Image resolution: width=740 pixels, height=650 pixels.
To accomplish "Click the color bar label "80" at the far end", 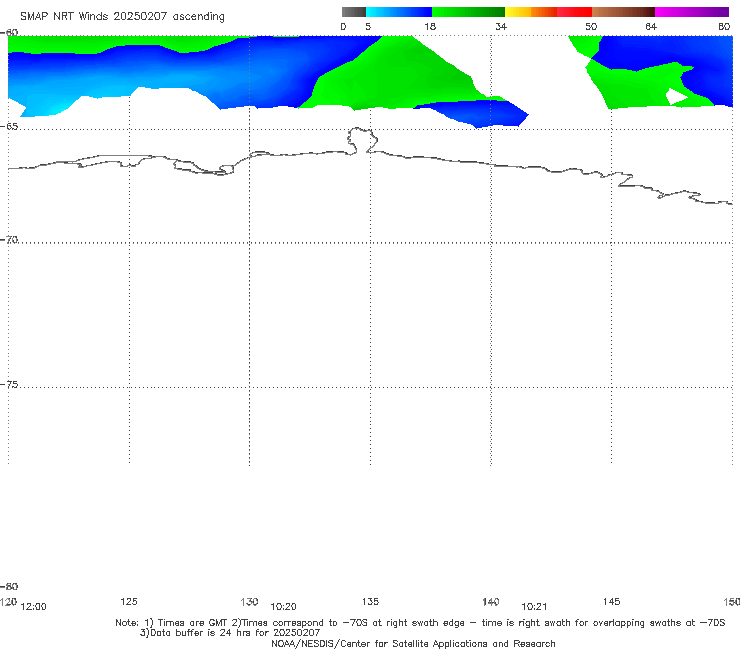I will pos(724,26).
